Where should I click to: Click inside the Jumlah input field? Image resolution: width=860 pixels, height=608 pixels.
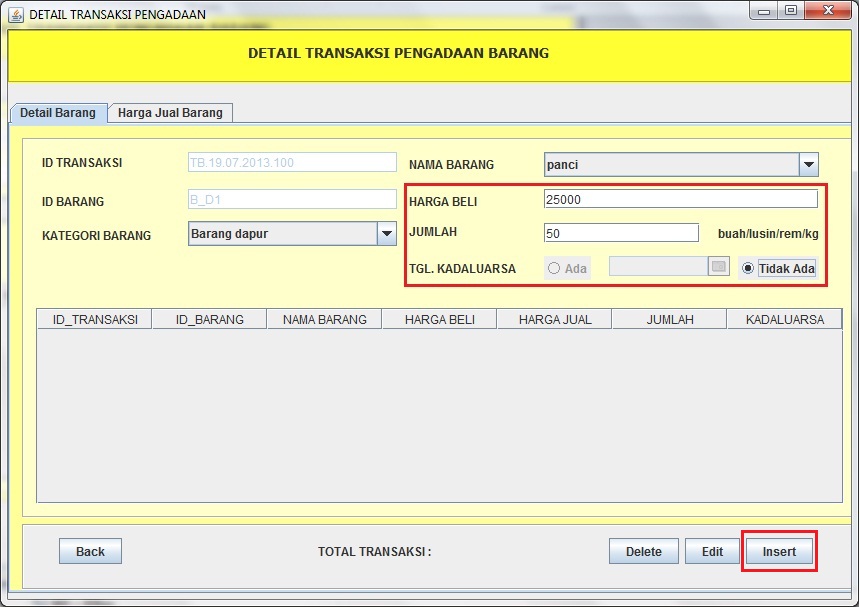pos(620,232)
